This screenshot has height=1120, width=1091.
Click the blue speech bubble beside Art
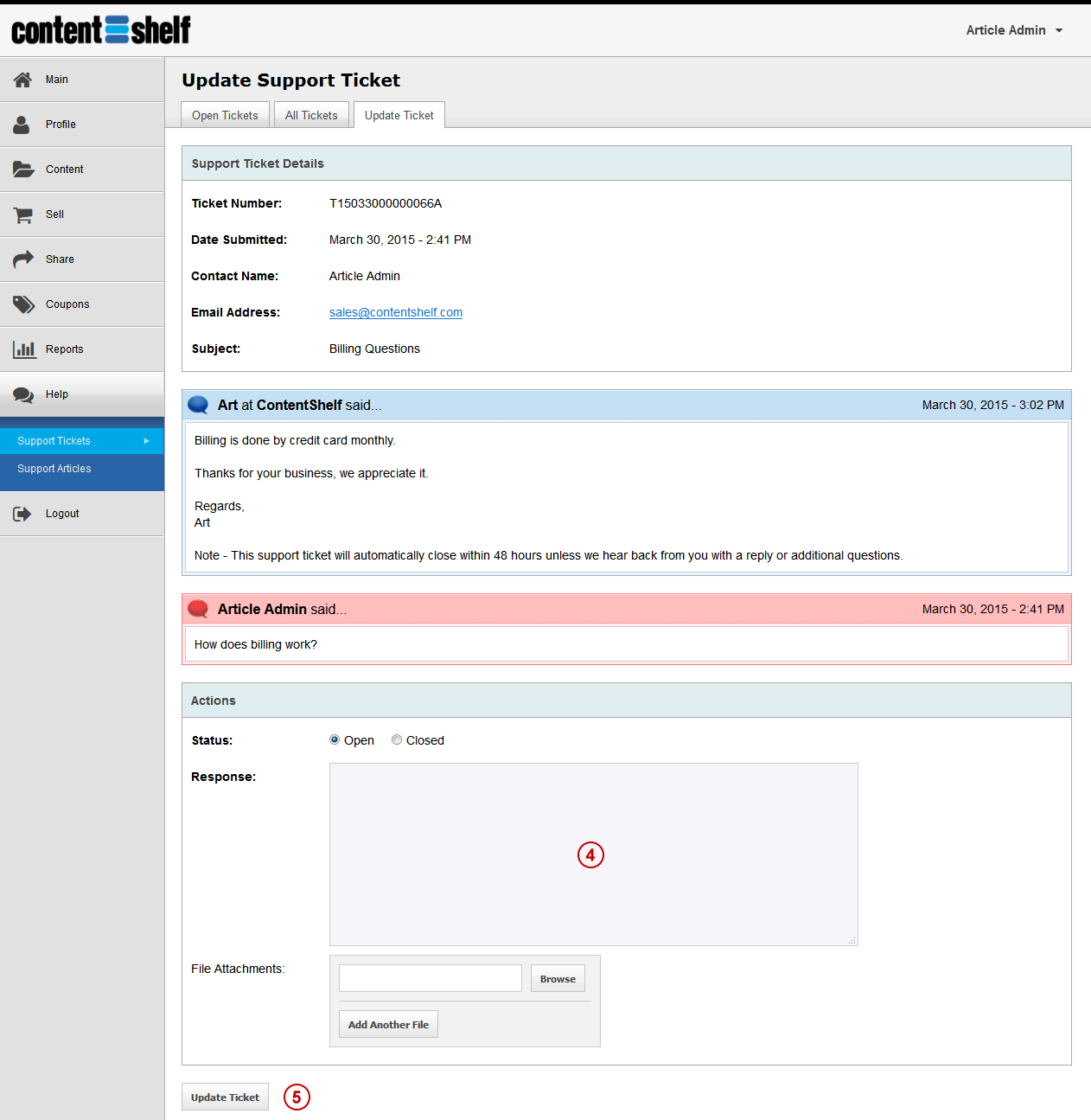198,405
